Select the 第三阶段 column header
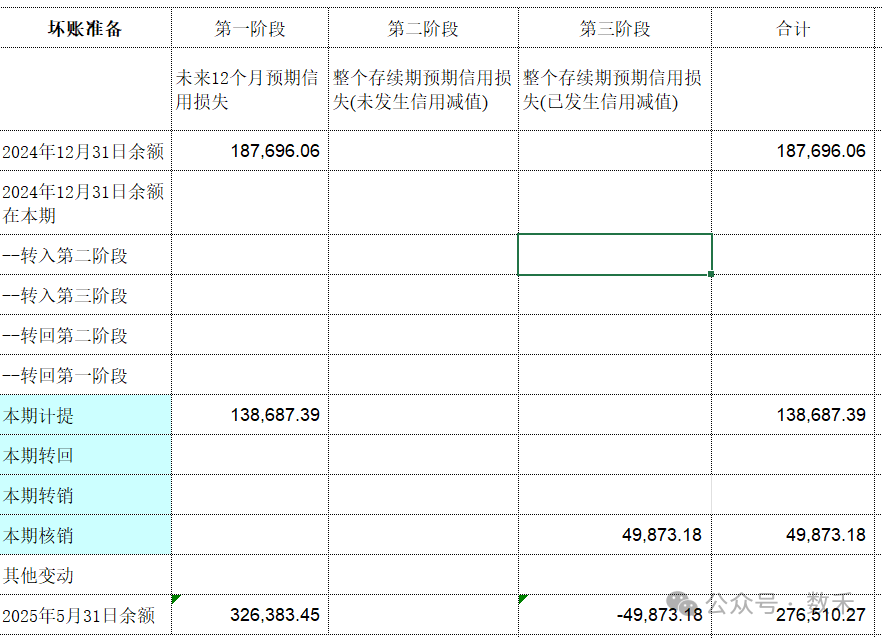 (x=615, y=28)
